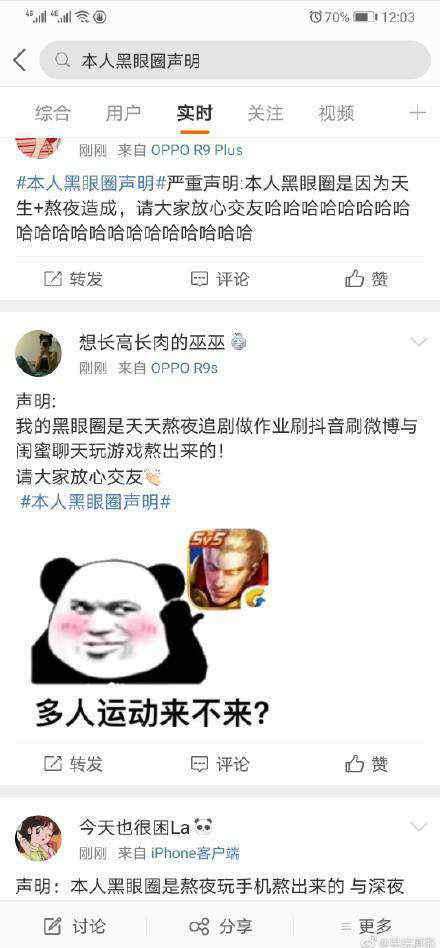
Task: Tap the magnifier icon in search field
Action: [62, 60]
